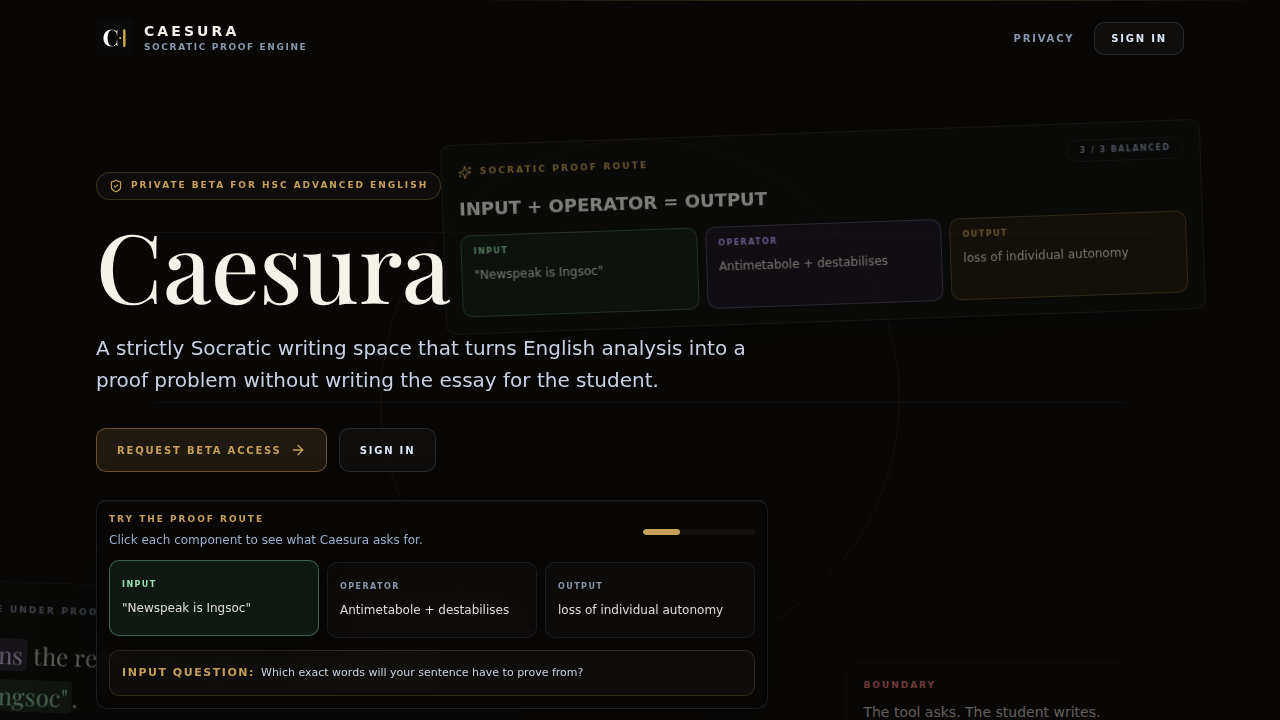This screenshot has height=720, width=1280.
Task: Click the "Boundary" card label
Action: (x=899, y=685)
